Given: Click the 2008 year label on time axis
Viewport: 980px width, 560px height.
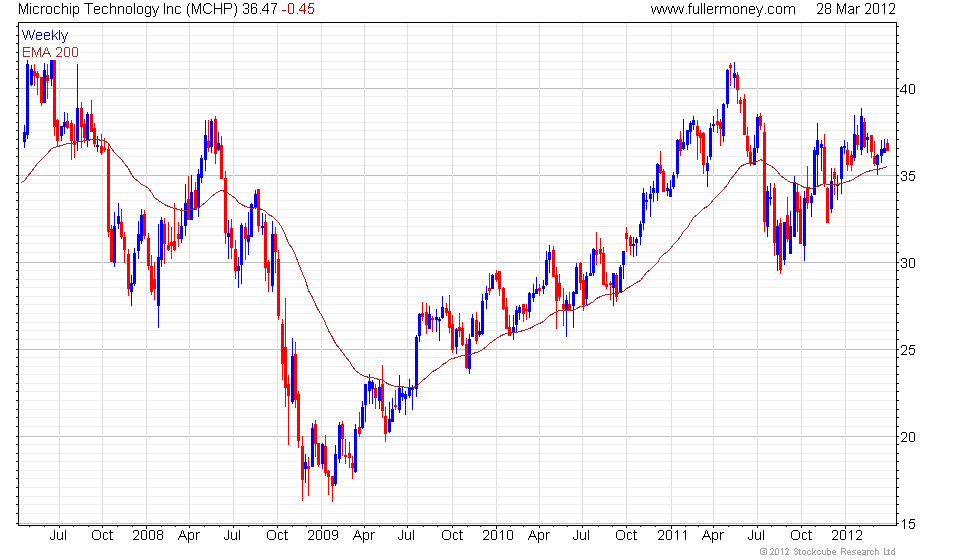Looking at the screenshot, I should [148, 536].
